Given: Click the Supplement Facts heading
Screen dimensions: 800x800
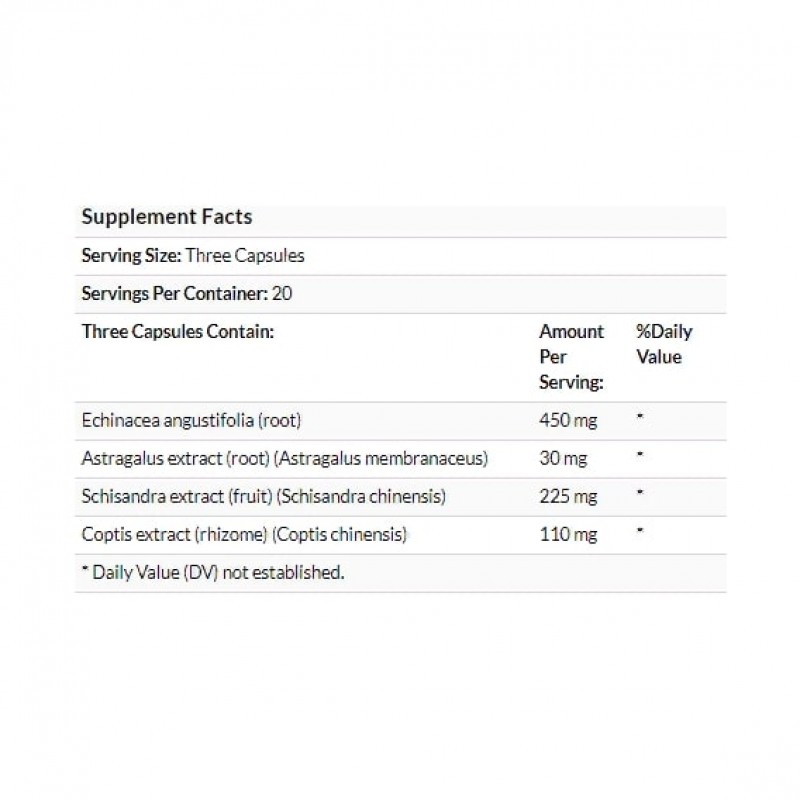Looking at the screenshot, I should [166, 217].
